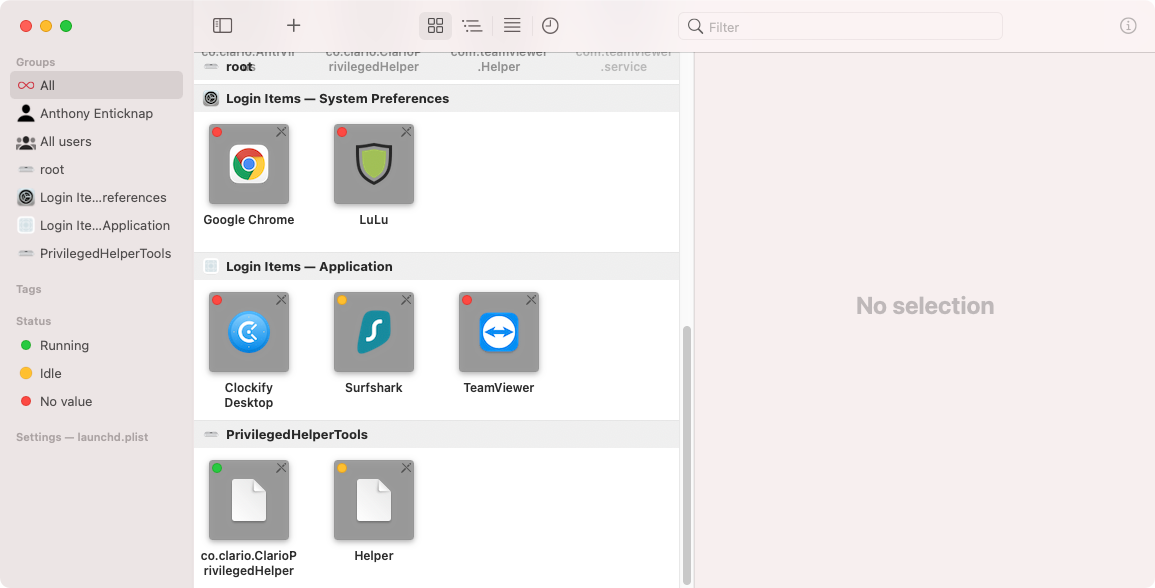Click Login Items — System Preferences header

437,99
